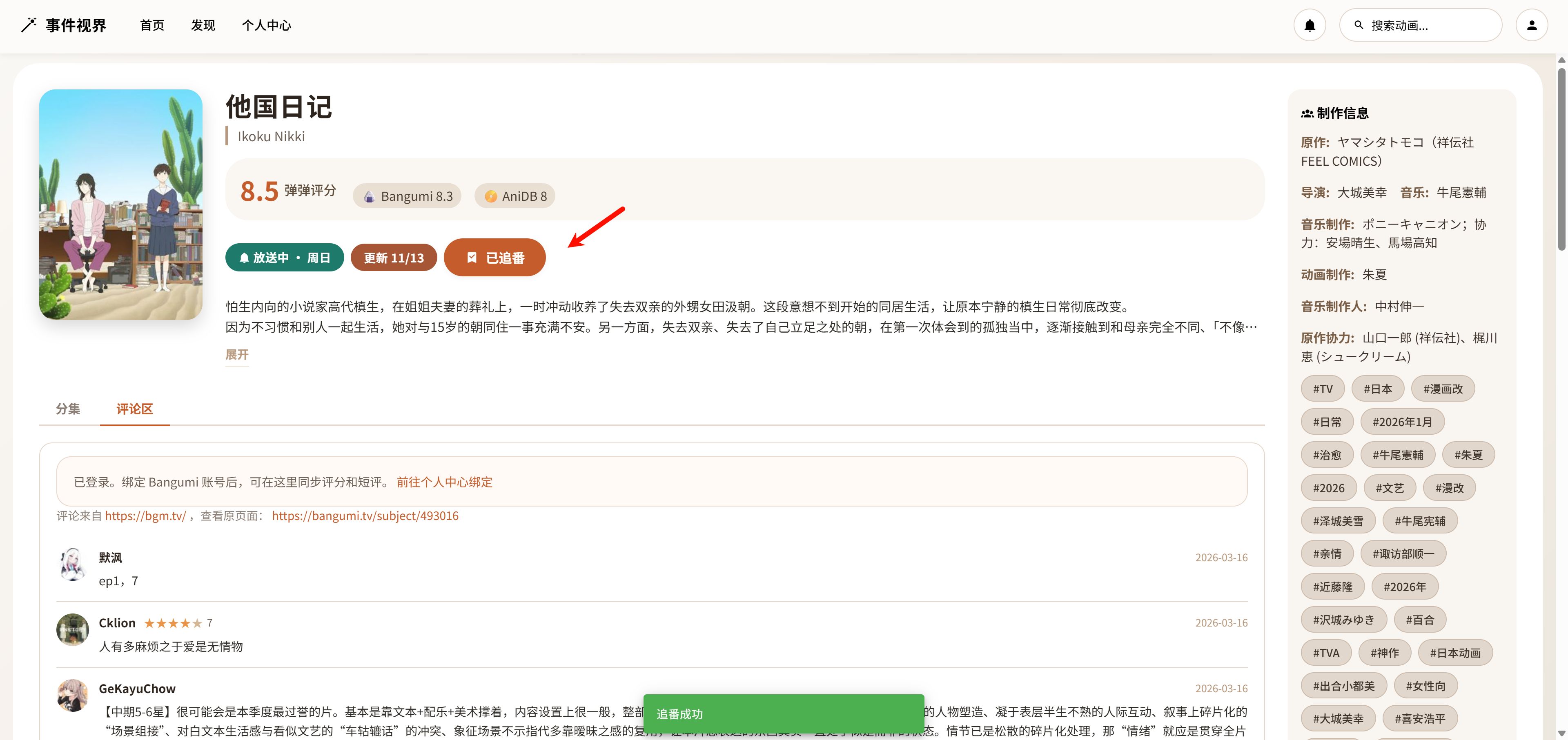Screen dimensions: 1568x740
Task: Click the notification bell icon
Action: 1310,24
